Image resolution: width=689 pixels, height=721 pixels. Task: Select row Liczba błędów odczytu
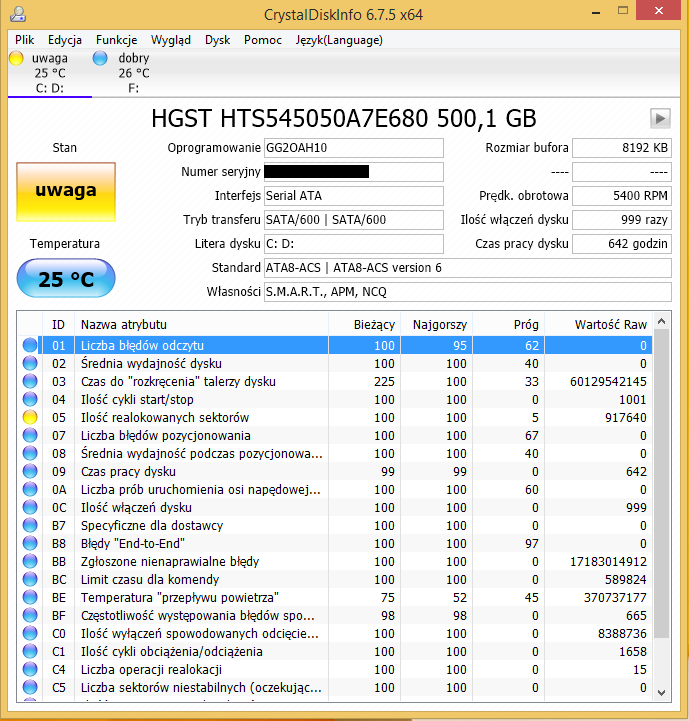(335, 345)
